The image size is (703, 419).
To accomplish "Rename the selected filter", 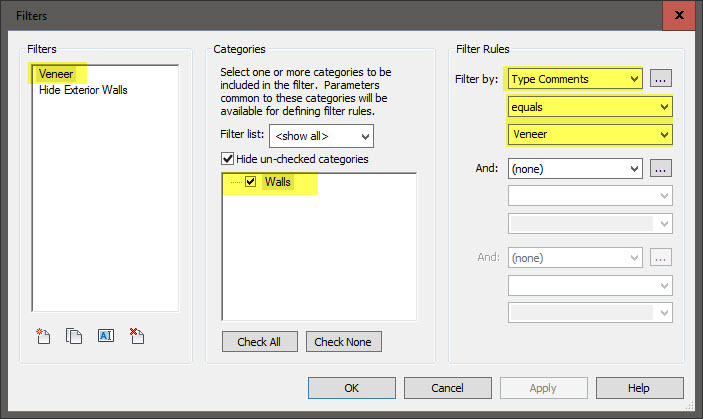I will (x=105, y=336).
